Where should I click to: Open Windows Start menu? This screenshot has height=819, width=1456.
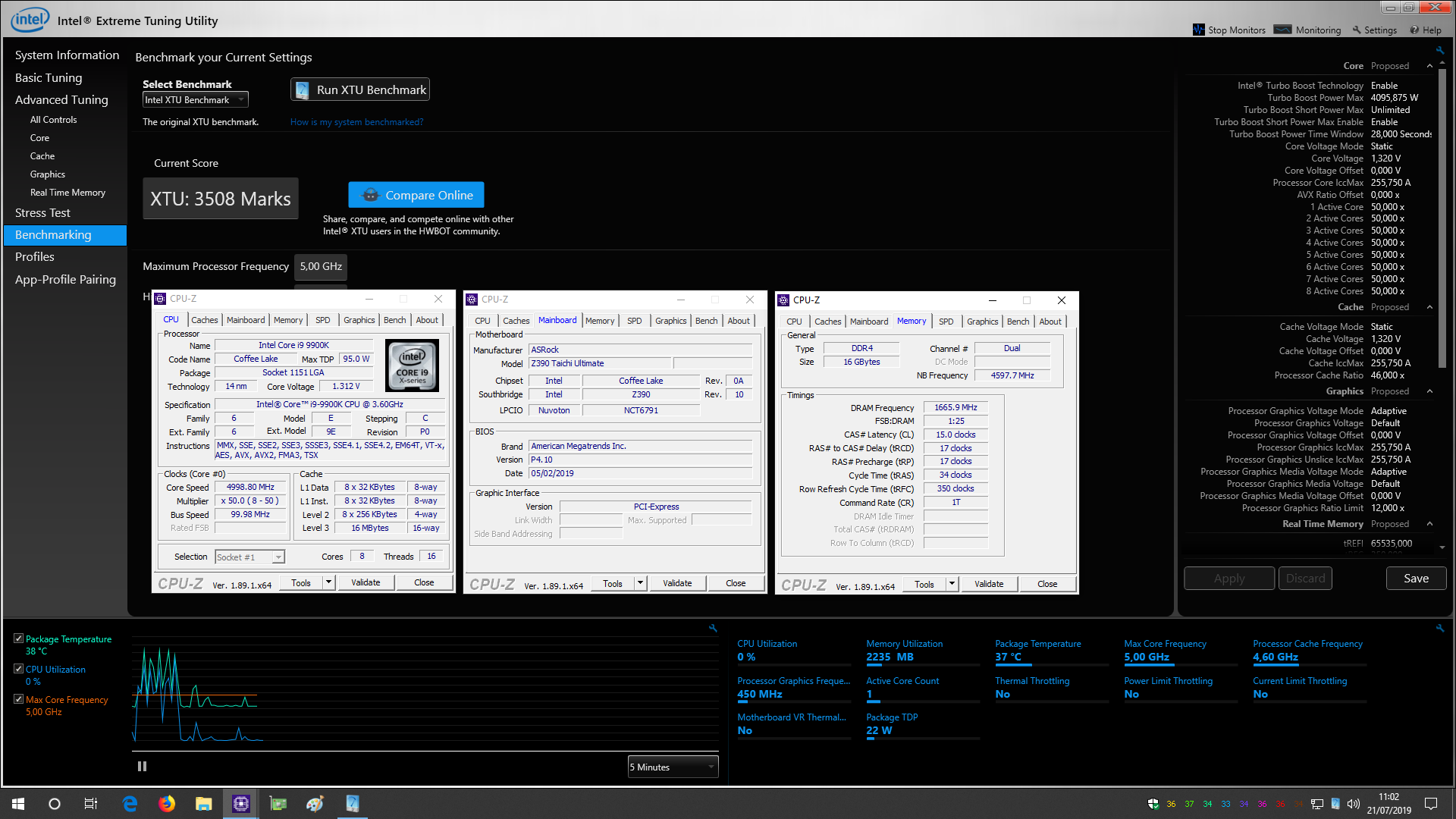[18, 804]
